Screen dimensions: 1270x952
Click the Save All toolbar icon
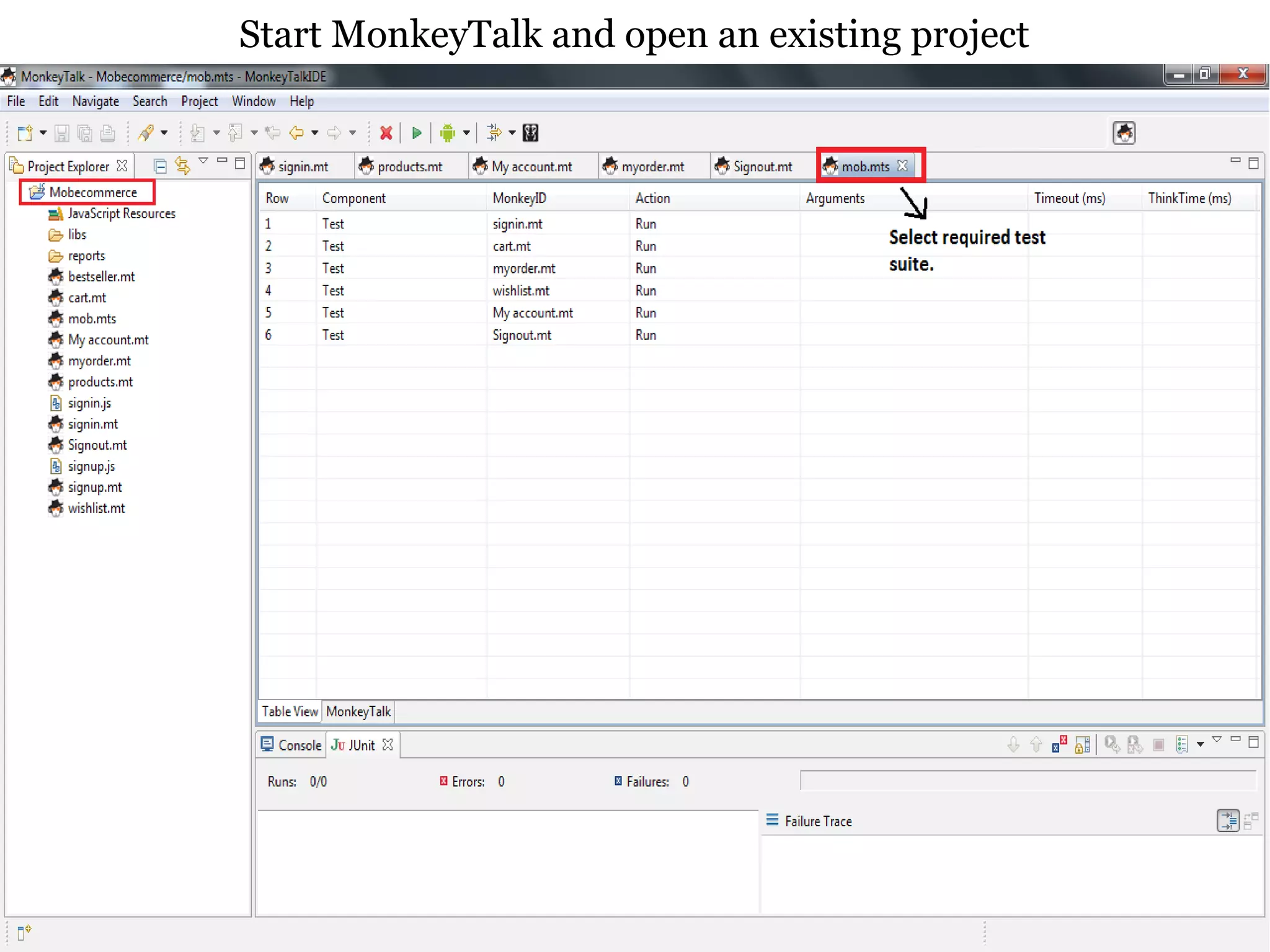(84, 133)
